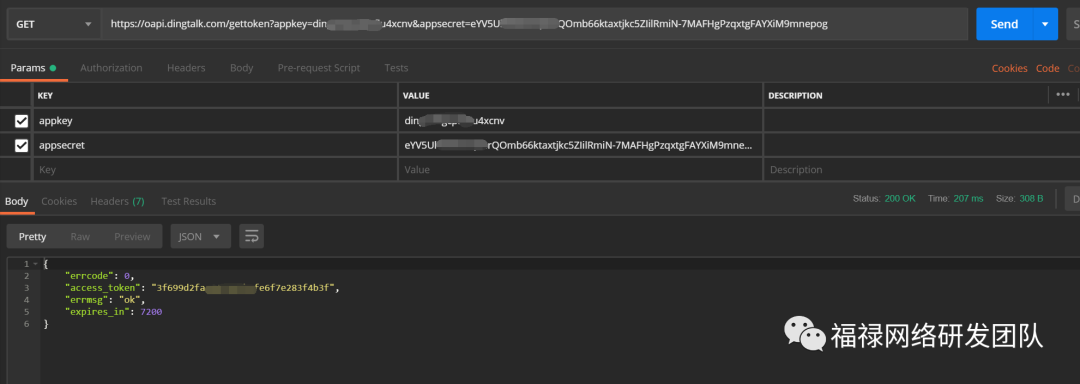
Task: Open the request Headers tab
Action: [x=186, y=68]
